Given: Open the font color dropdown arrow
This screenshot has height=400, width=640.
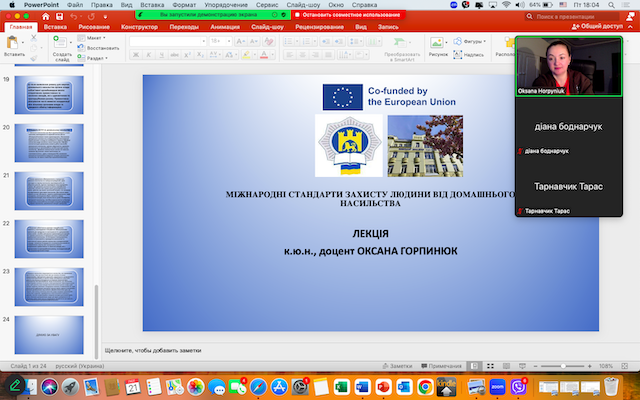Looking at the screenshot, I should tap(272, 55).
